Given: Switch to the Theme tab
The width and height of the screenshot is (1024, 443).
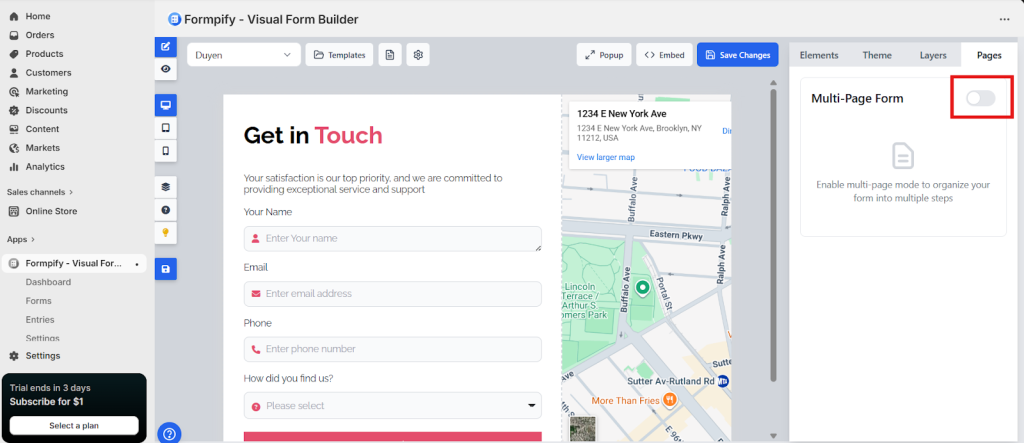Looking at the screenshot, I should pos(877,55).
